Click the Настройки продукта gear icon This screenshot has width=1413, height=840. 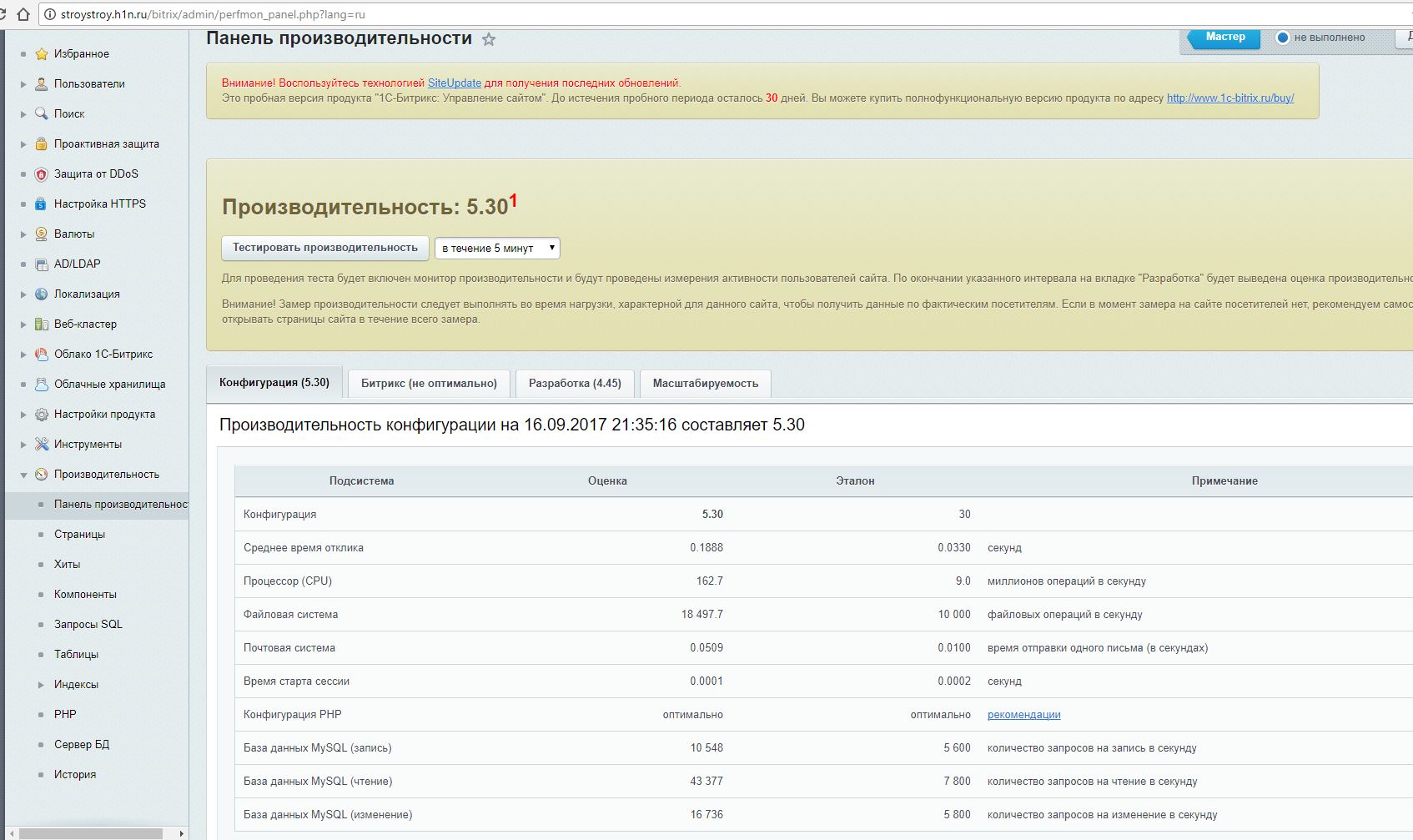click(x=42, y=415)
